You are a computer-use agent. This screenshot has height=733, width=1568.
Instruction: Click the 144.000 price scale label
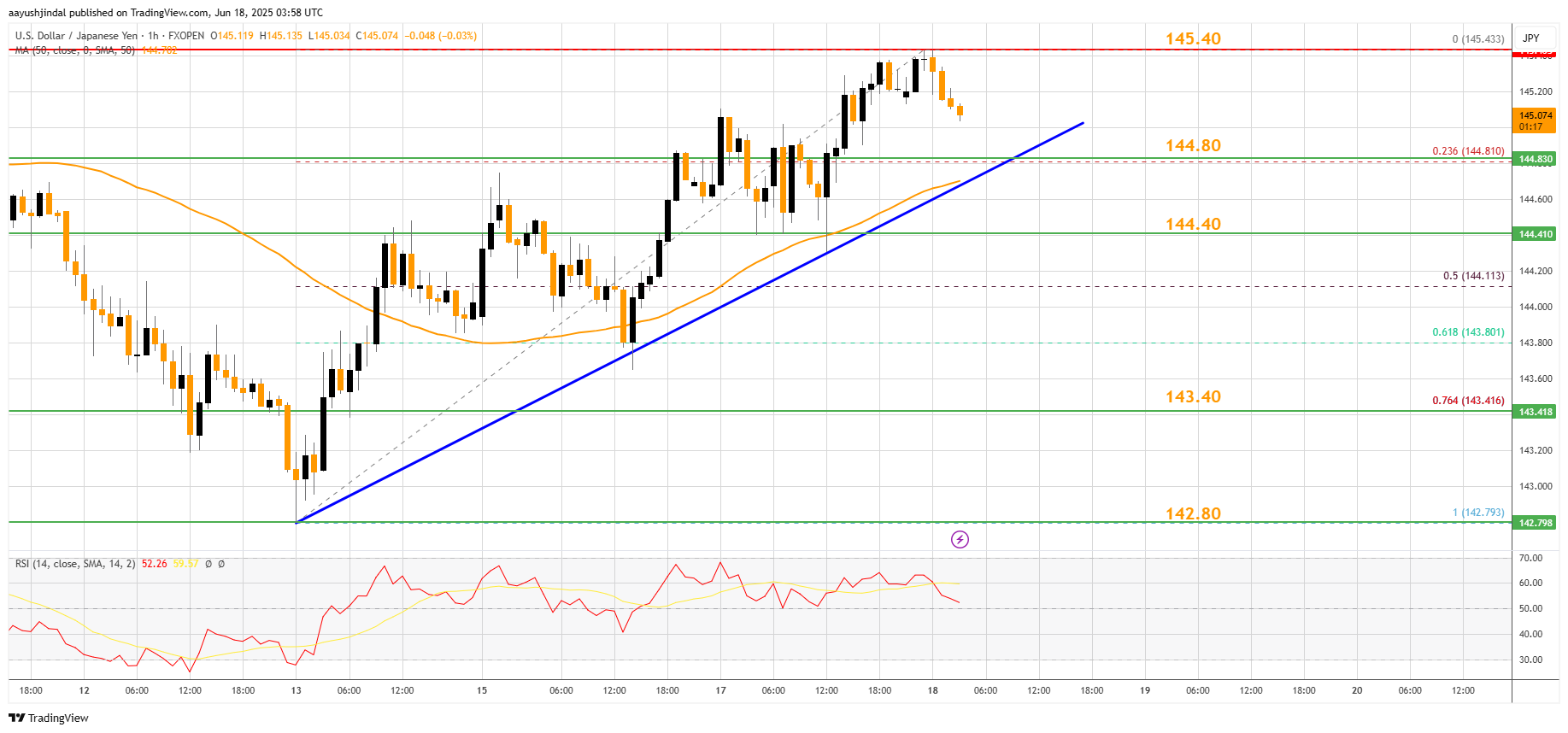click(x=1536, y=307)
